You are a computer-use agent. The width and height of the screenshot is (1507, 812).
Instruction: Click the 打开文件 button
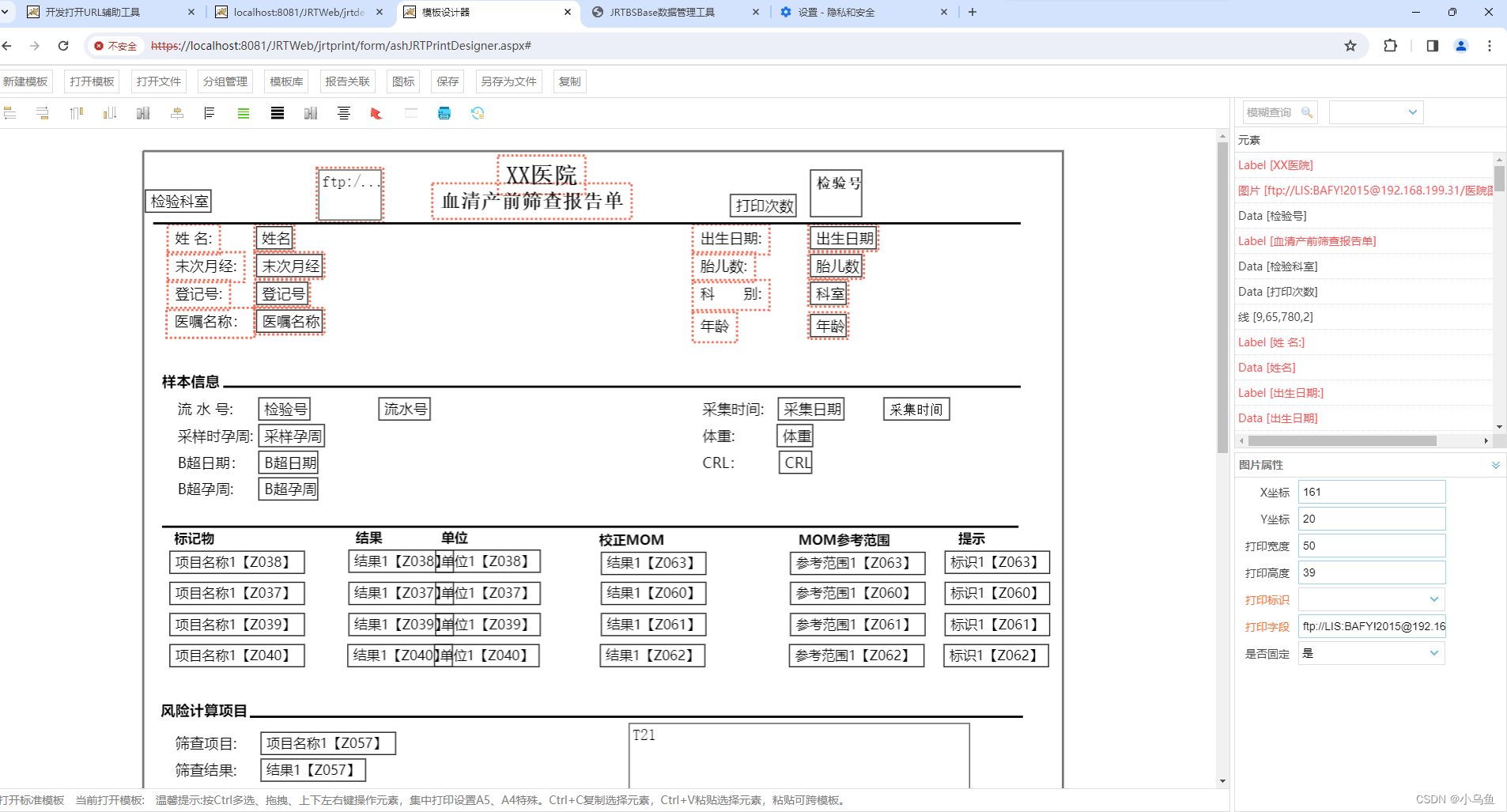159,81
